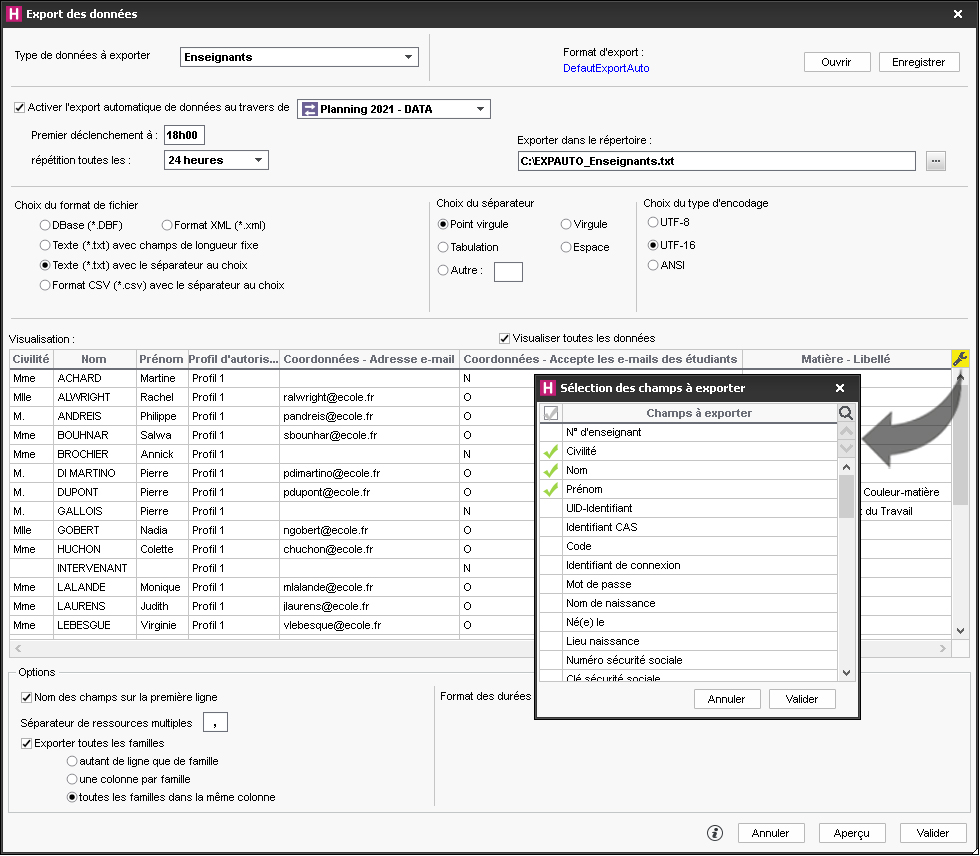Uncheck the Civilité field checkmark

coord(551,451)
